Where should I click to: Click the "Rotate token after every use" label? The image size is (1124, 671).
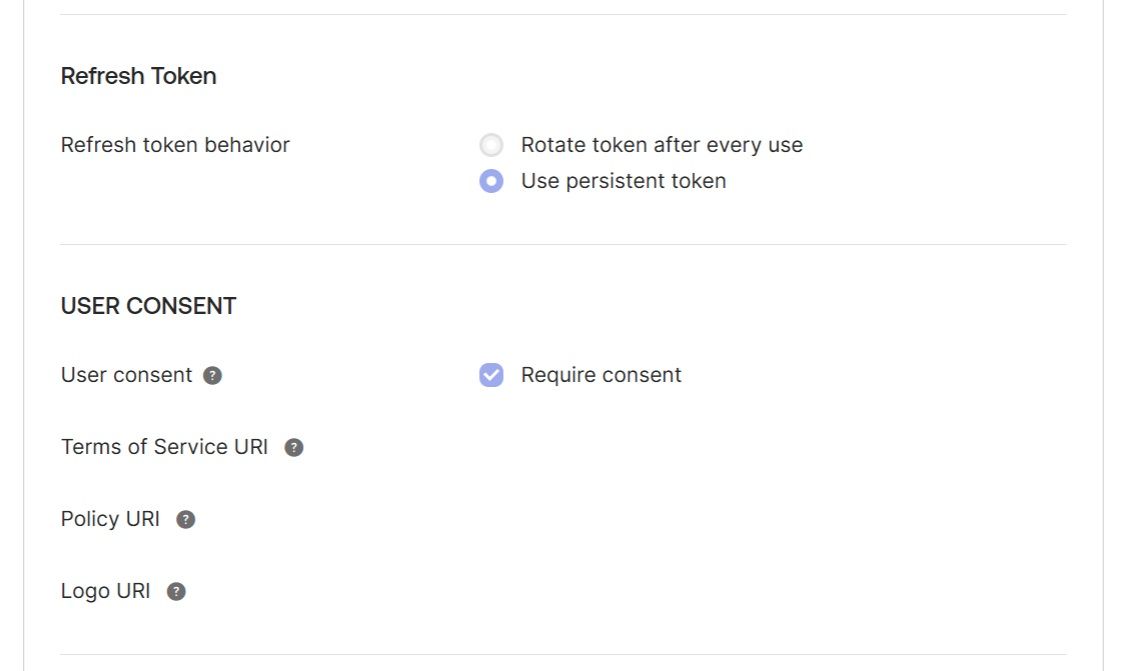point(661,145)
